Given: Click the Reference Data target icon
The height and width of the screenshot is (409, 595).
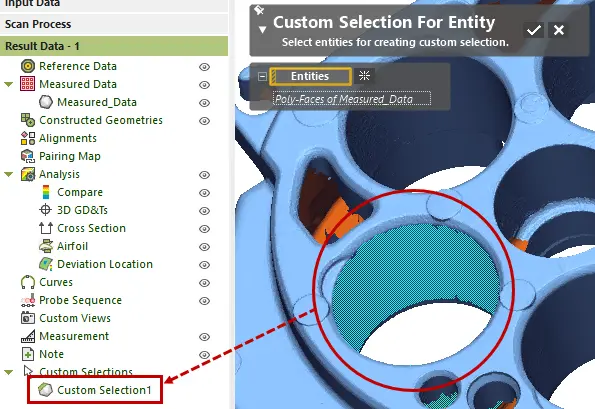Looking at the screenshot, I should (x=28, y=66).
